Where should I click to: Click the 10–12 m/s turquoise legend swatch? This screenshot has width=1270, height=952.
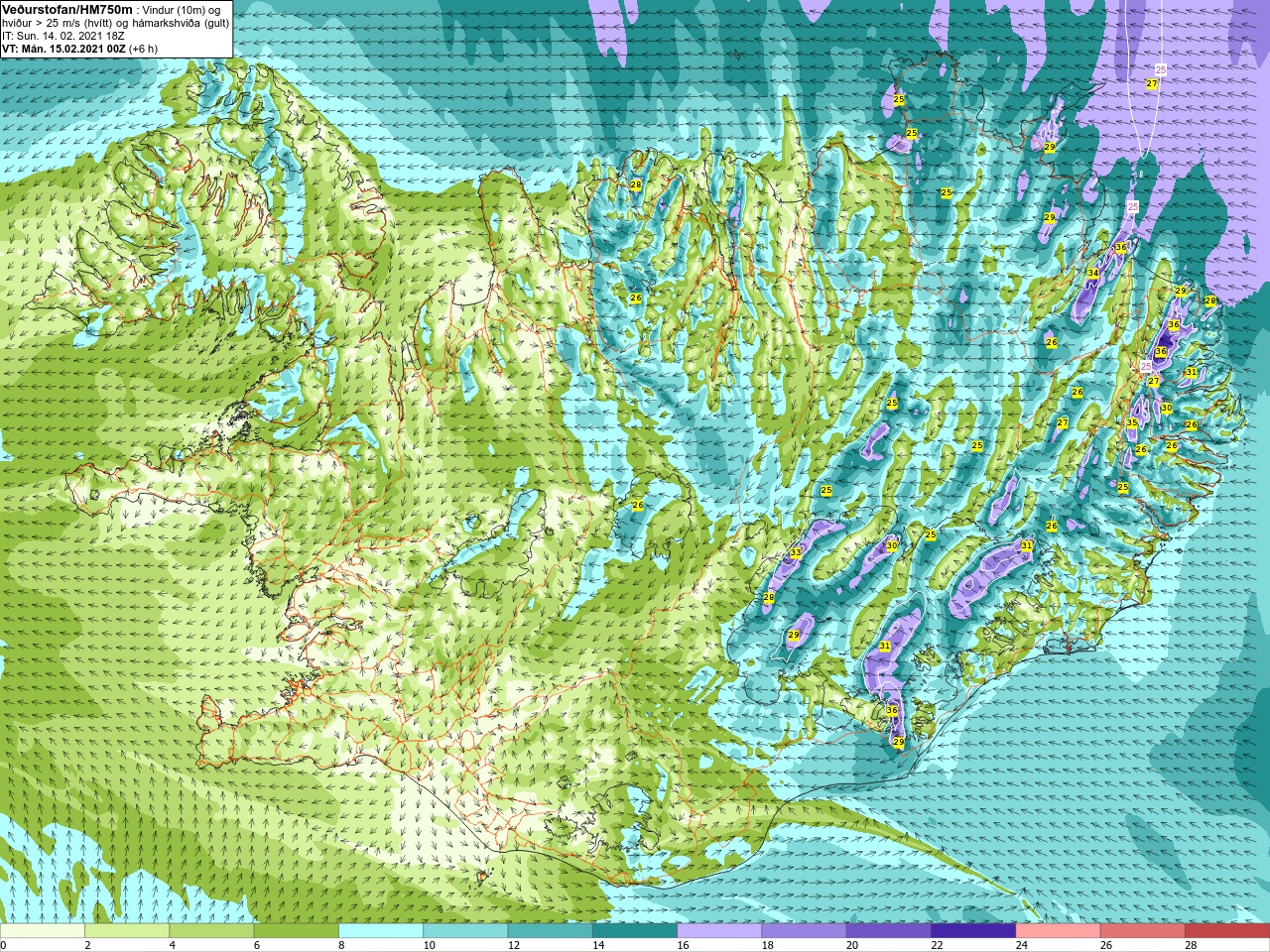click(x=465, y=931)
